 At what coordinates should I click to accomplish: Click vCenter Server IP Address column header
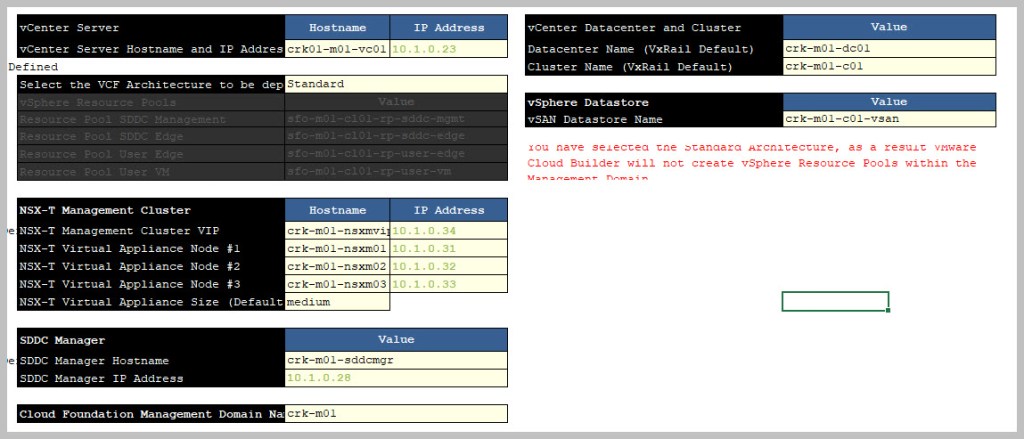pos(449,27)
